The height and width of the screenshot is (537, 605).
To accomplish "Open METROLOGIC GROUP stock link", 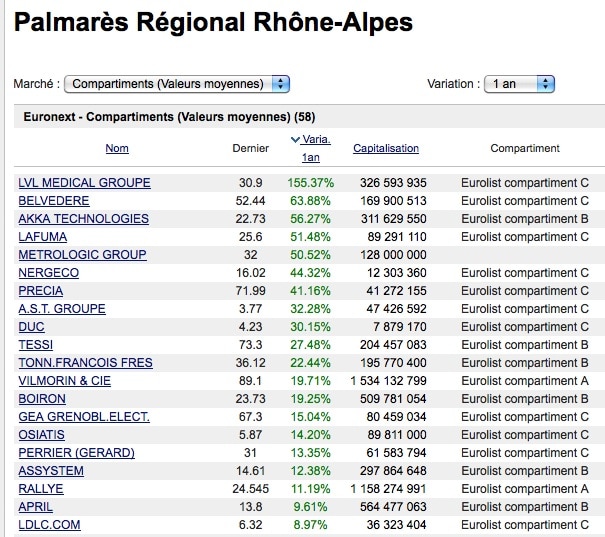I will [82, 255].
